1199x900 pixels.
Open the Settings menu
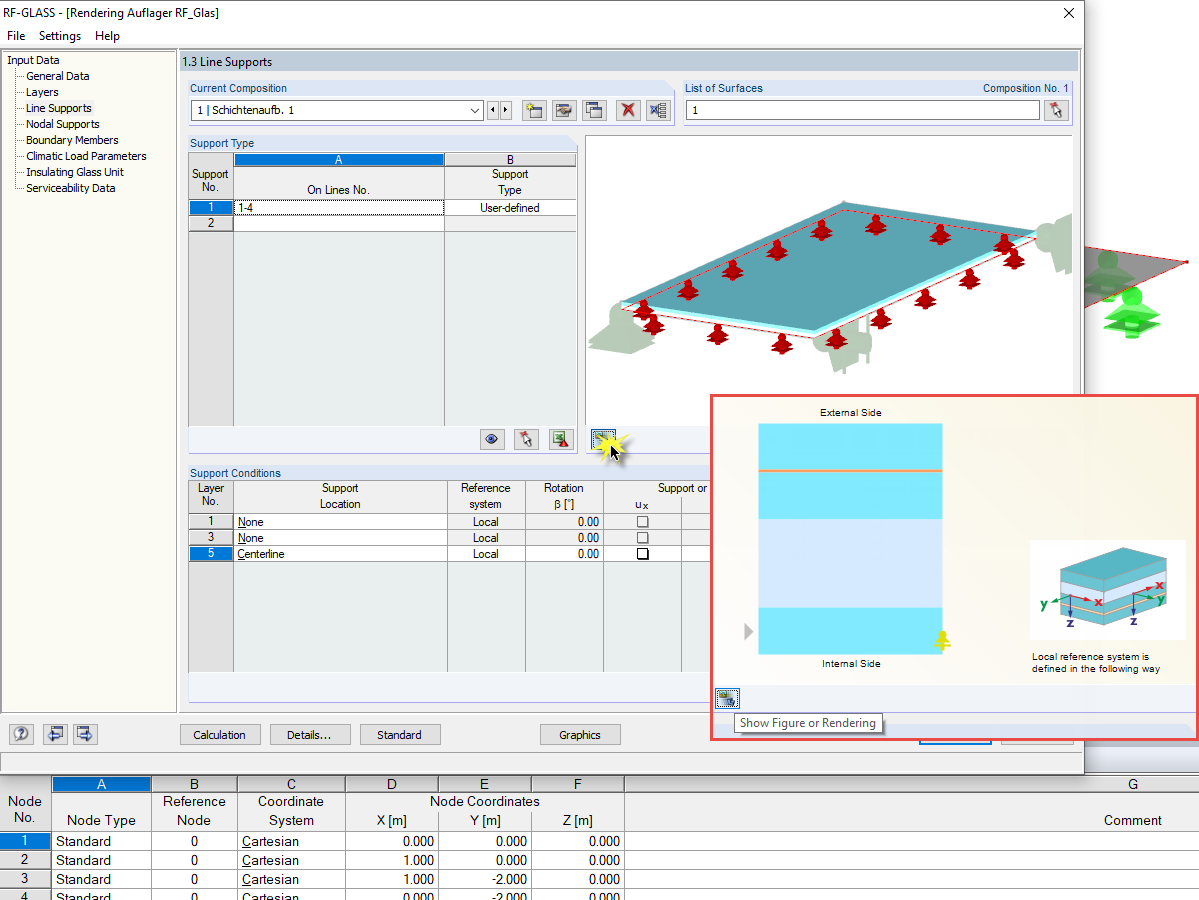(59, 35)
